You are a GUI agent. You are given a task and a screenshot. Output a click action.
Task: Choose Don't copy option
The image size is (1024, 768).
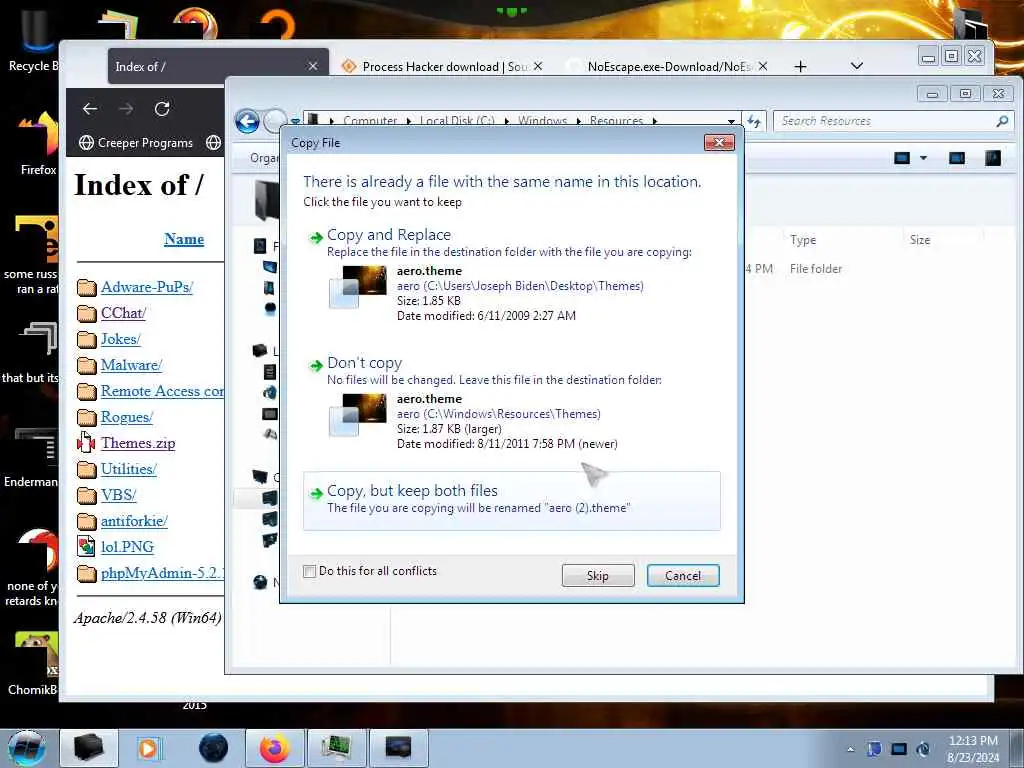point(511,403)
